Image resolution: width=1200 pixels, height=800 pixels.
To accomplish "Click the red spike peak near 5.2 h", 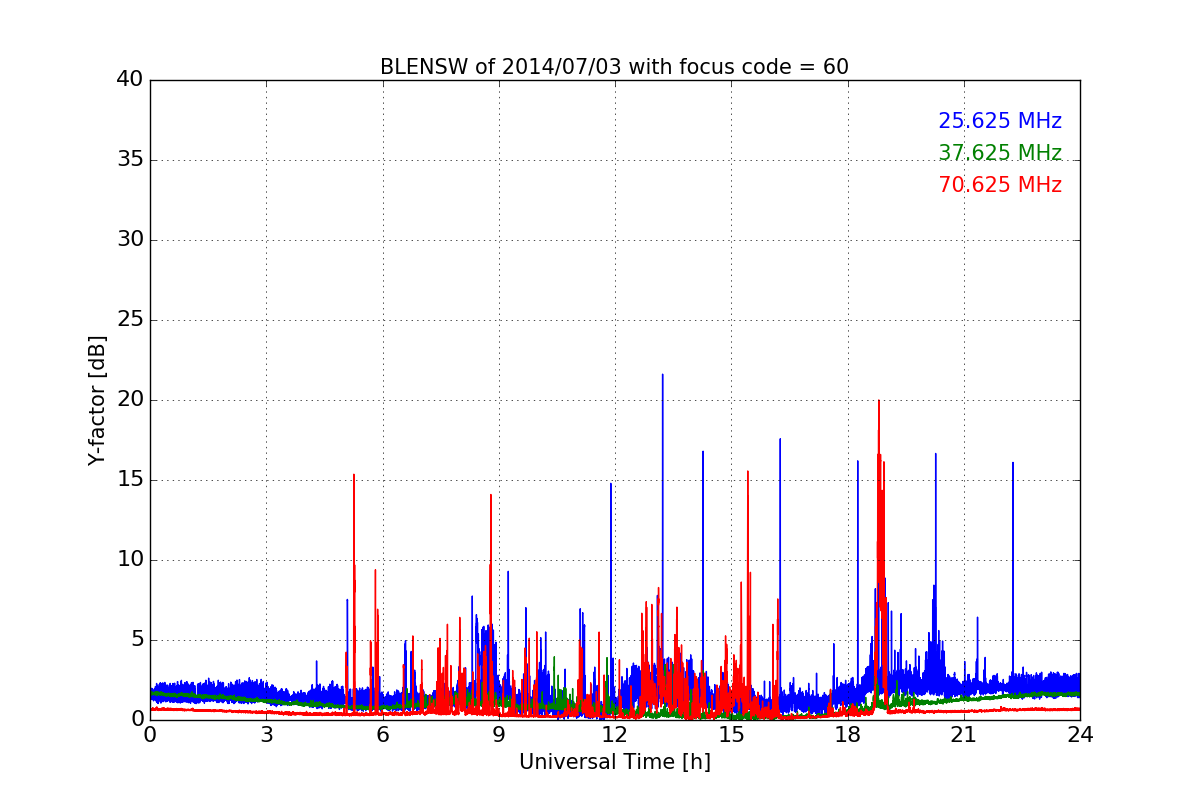I will pyautogui.click(x=353, y=476).
